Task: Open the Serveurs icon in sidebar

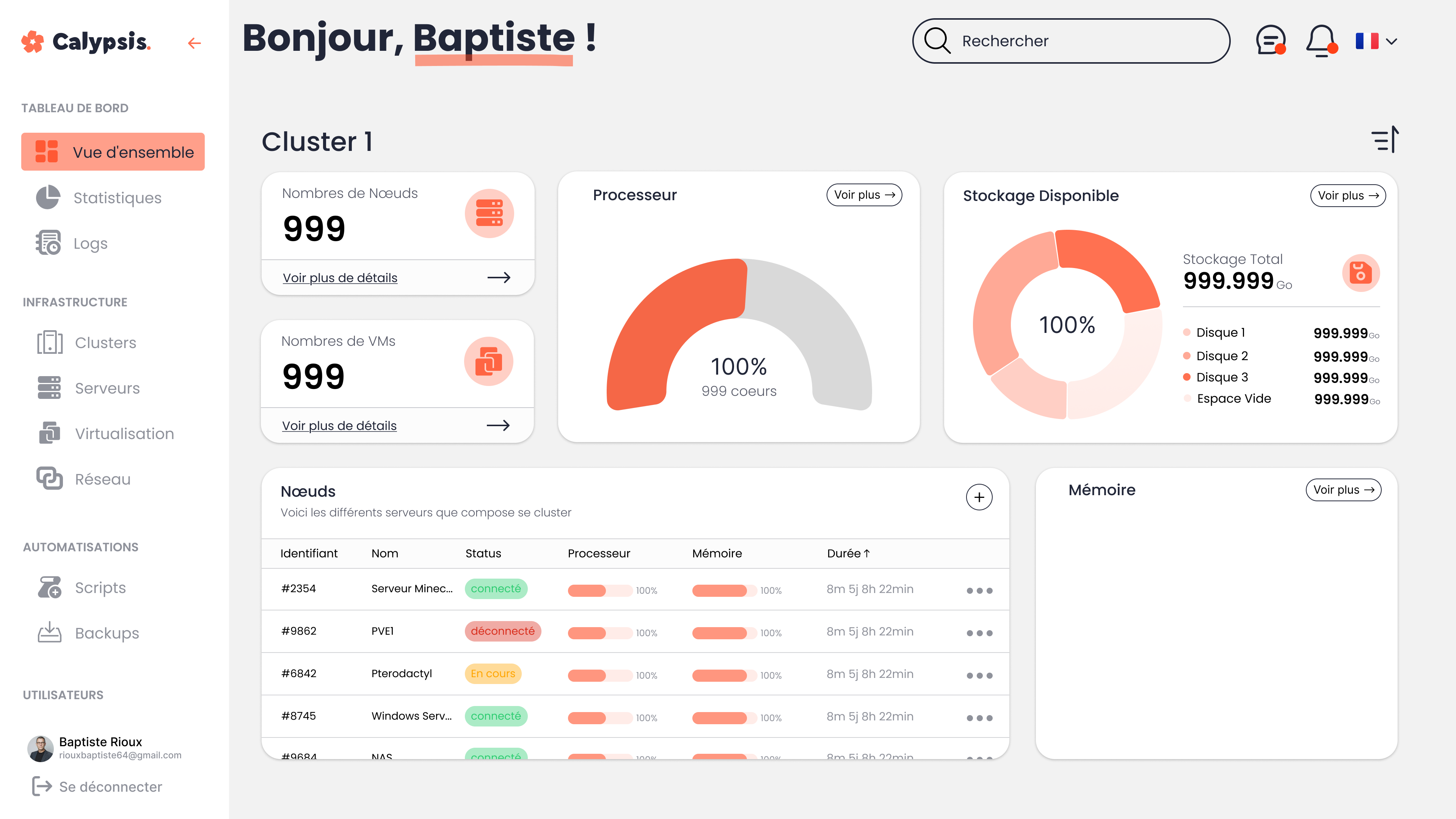Action: 50,388
